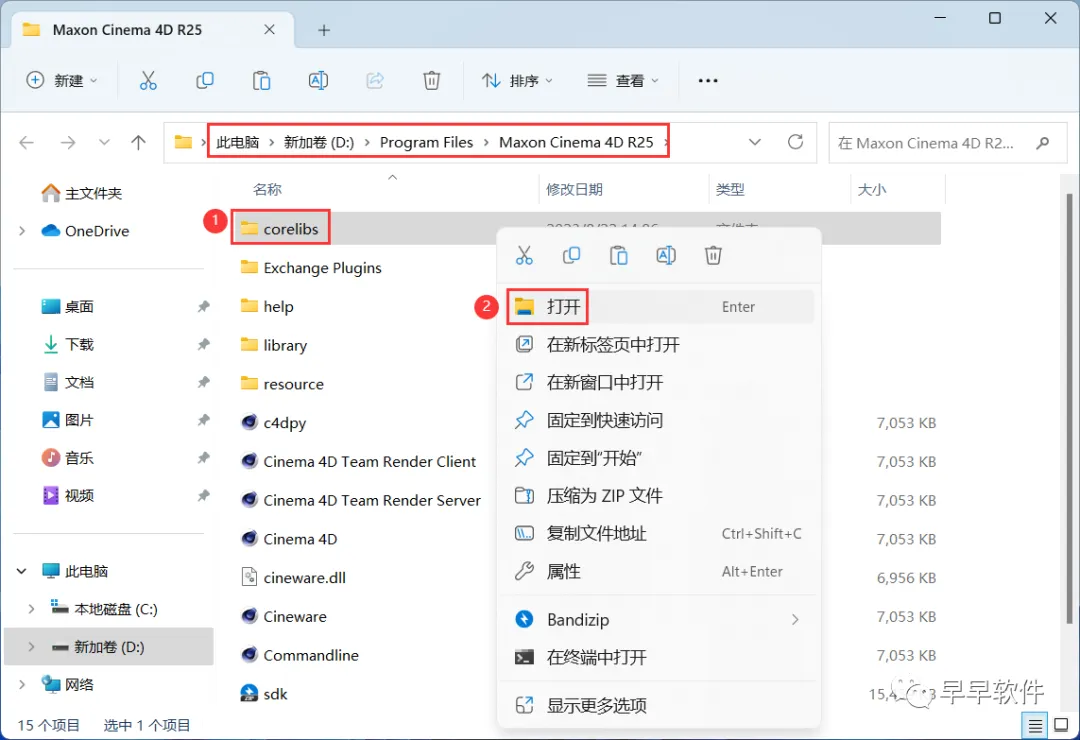
Task: Close the Maxon Cinema 4D R25 tab
Action: point(269,30)
